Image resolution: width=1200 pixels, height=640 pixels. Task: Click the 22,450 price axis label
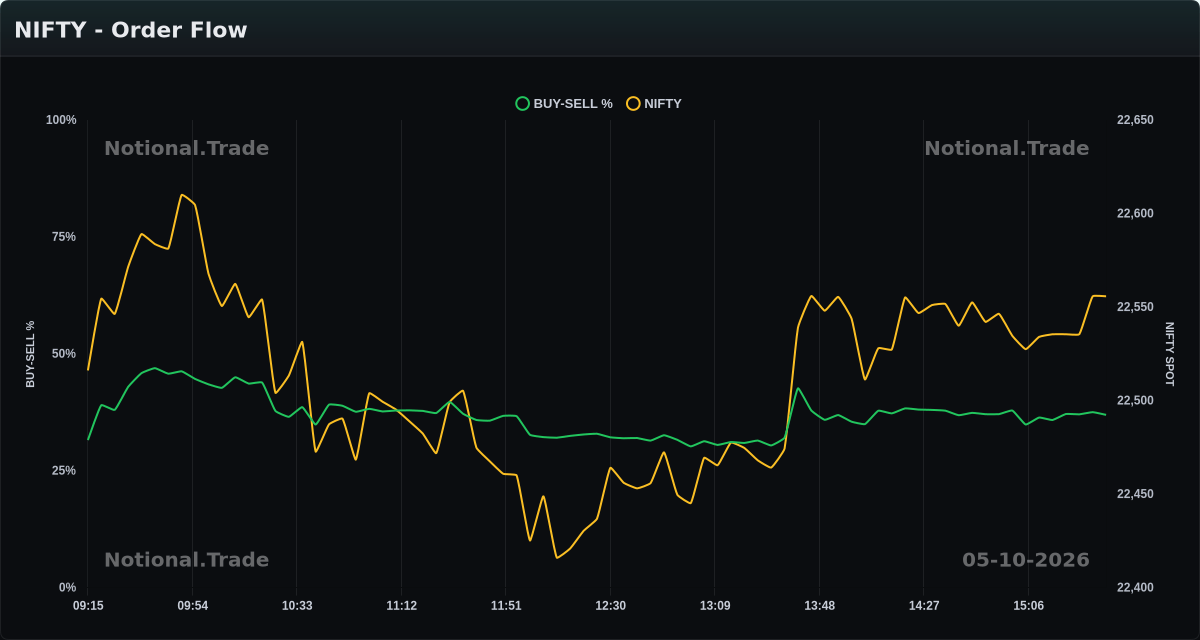click(1135, 494)
